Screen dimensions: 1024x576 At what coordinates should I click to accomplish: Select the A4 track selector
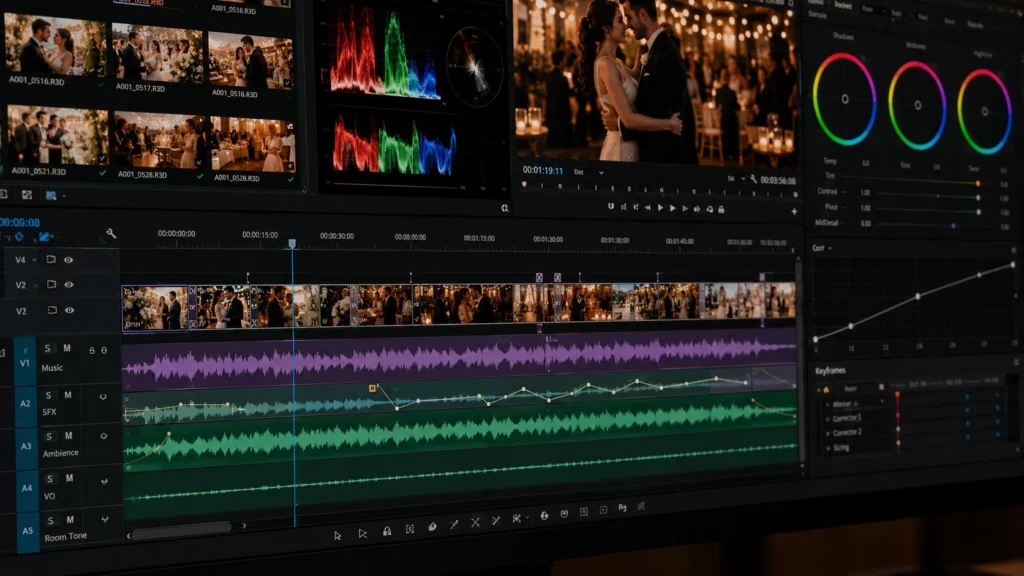pyautogui.click(x=27, y=488)
